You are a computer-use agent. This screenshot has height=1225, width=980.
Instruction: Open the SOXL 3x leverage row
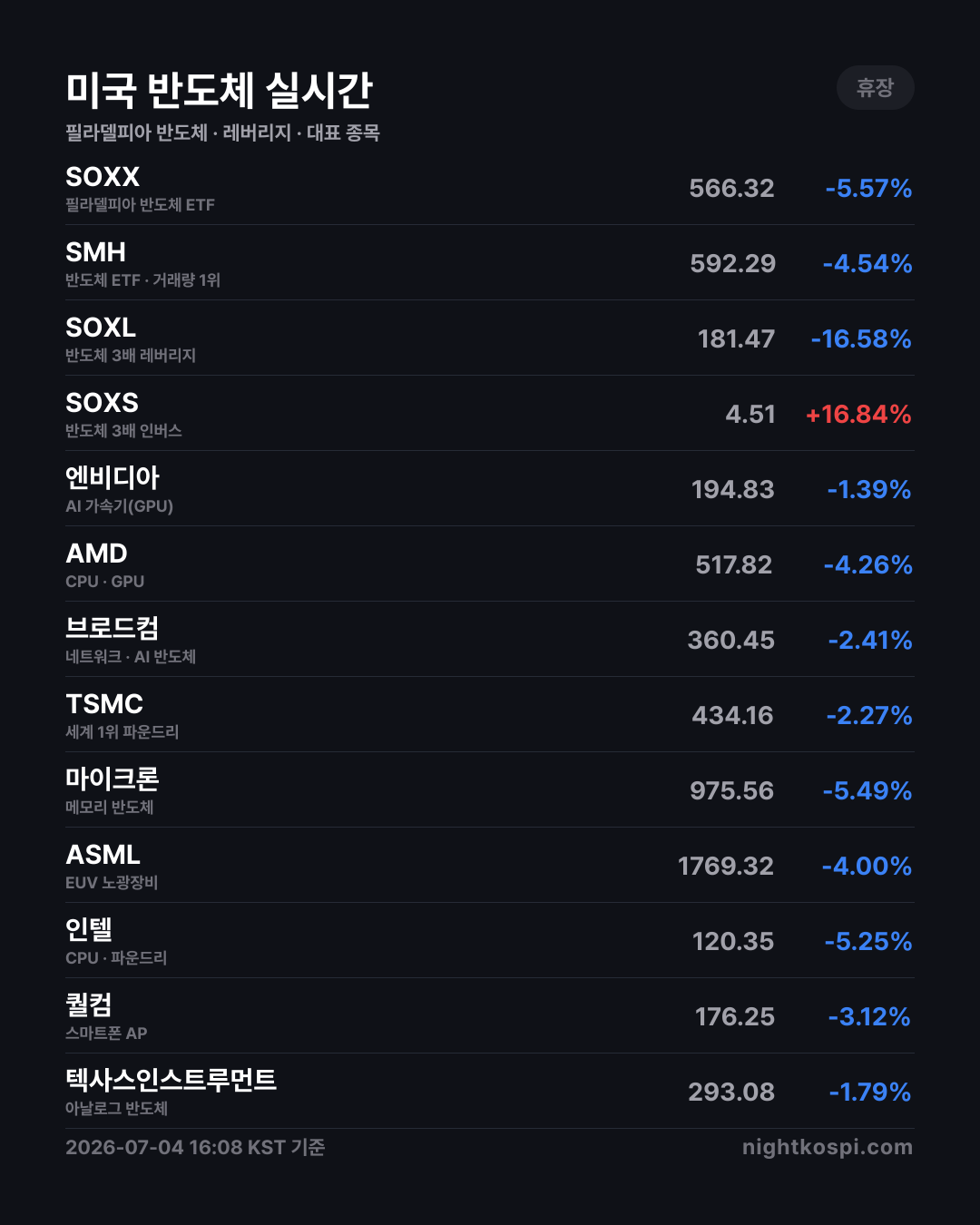click(490, 338)
